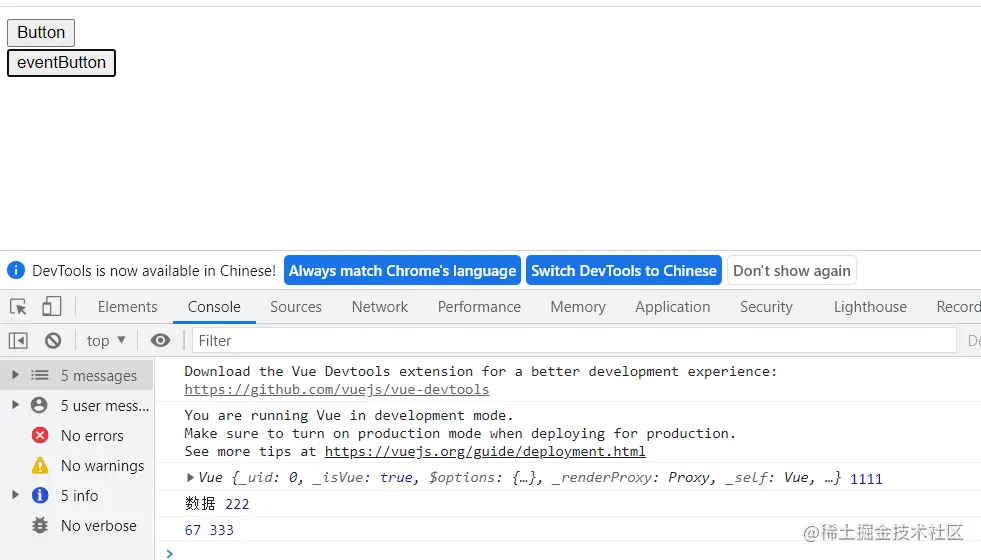Select the Security tab
This screenshot has height=560, width=981.
[766, 307]
